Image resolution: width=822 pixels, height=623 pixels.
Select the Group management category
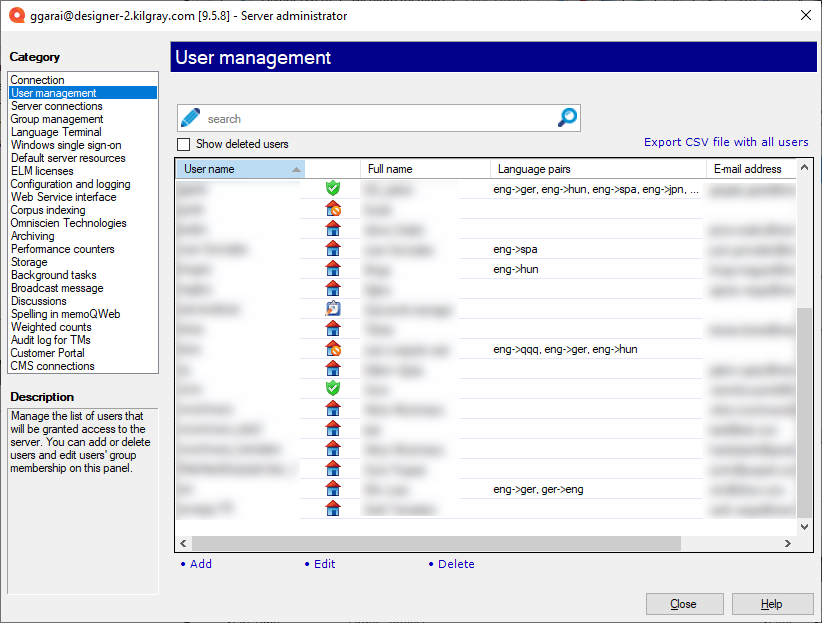tap(56, 118)
